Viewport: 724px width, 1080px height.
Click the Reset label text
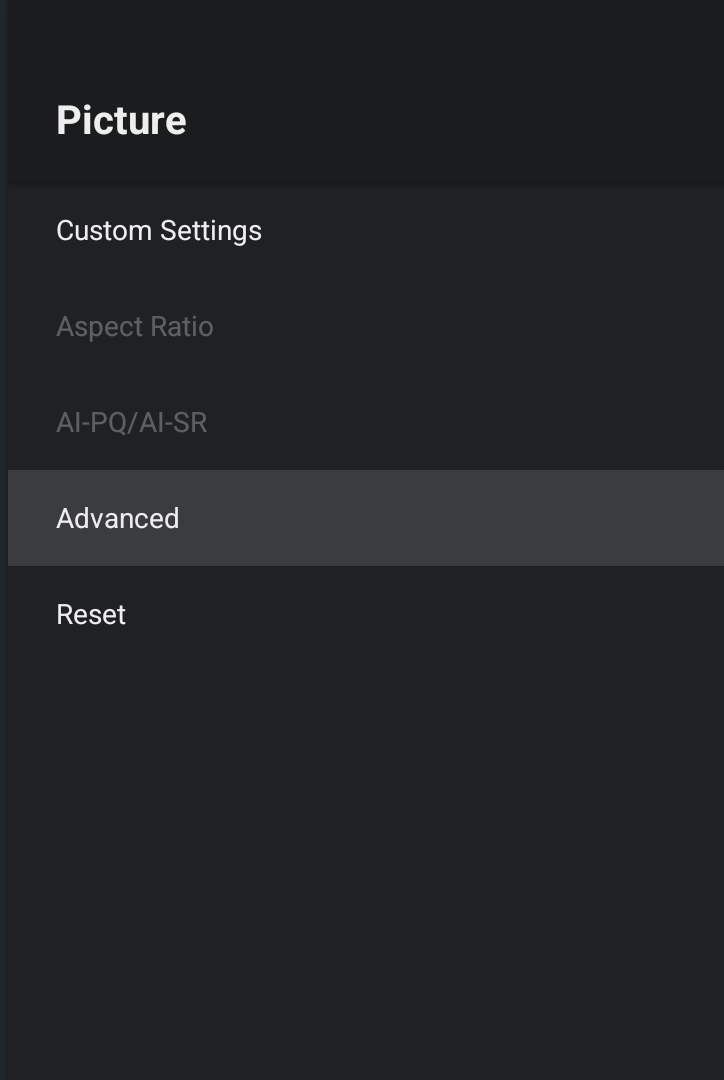click(x=91, y=614)
